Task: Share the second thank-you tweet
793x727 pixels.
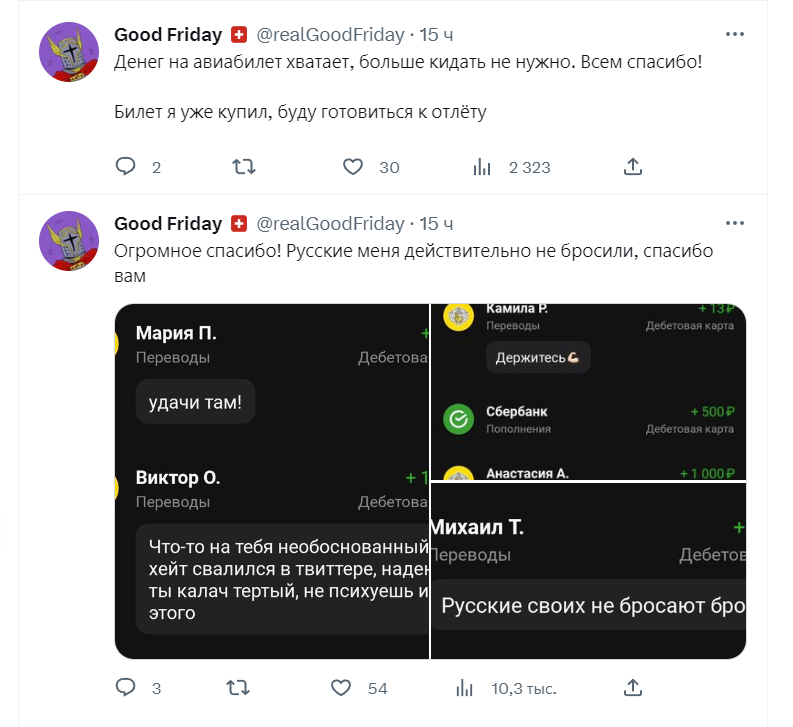Action: pyautogui.click(x=632, y=688)
